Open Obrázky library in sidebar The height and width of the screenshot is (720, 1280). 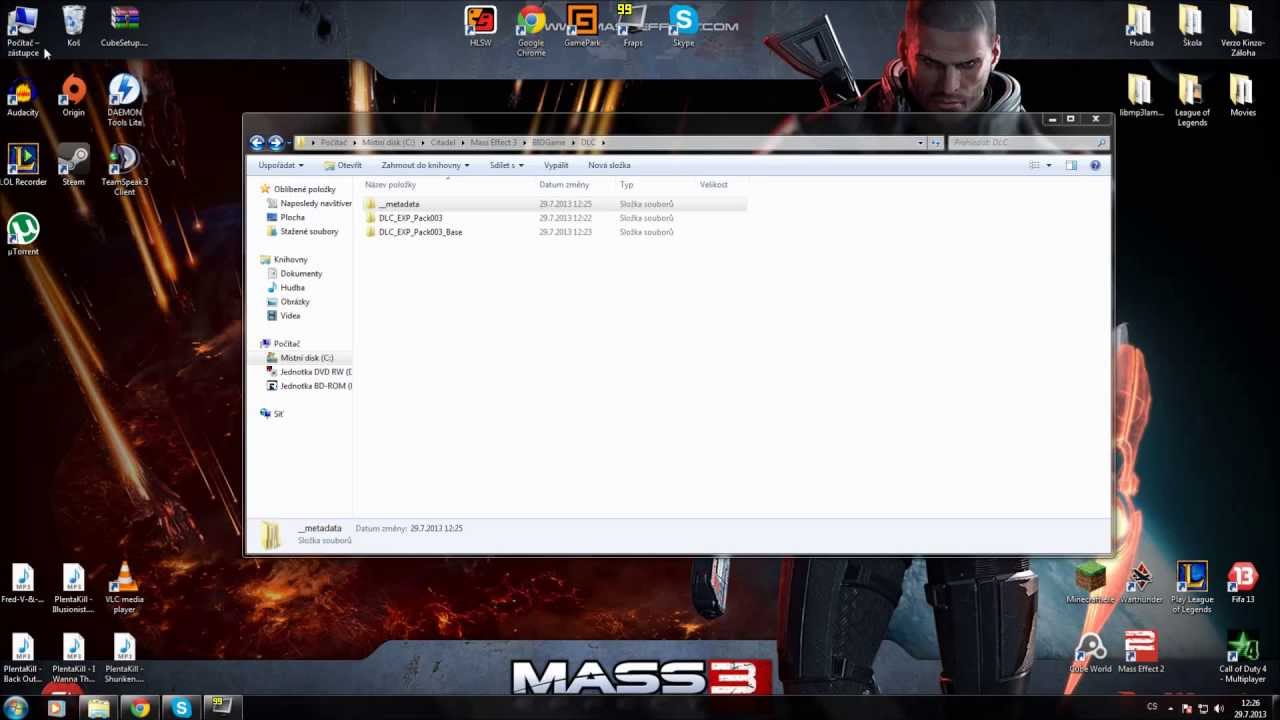pos(295,301)
